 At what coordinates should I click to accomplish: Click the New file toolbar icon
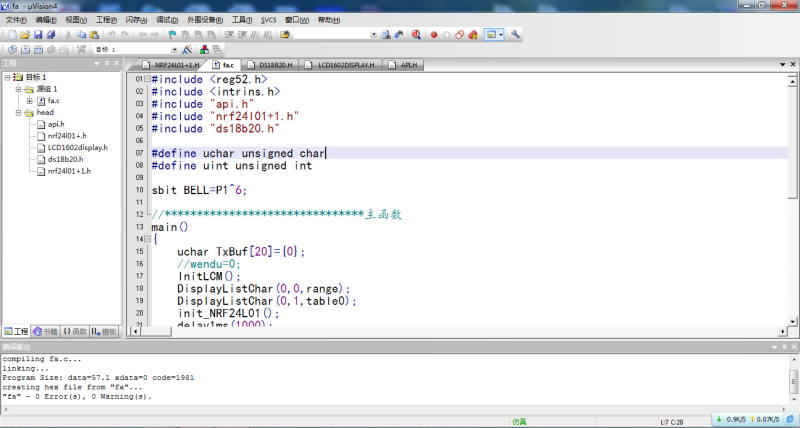(x=11, y=35)
